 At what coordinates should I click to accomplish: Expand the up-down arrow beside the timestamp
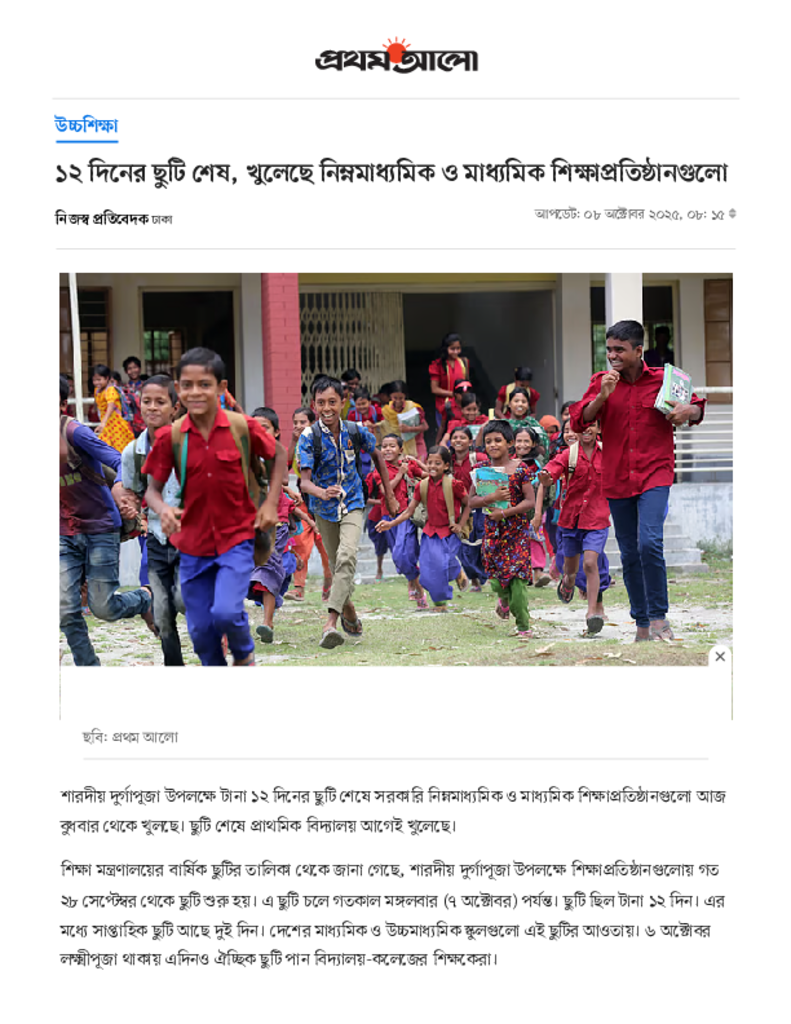pyautogui.click(x=732, y=214)
